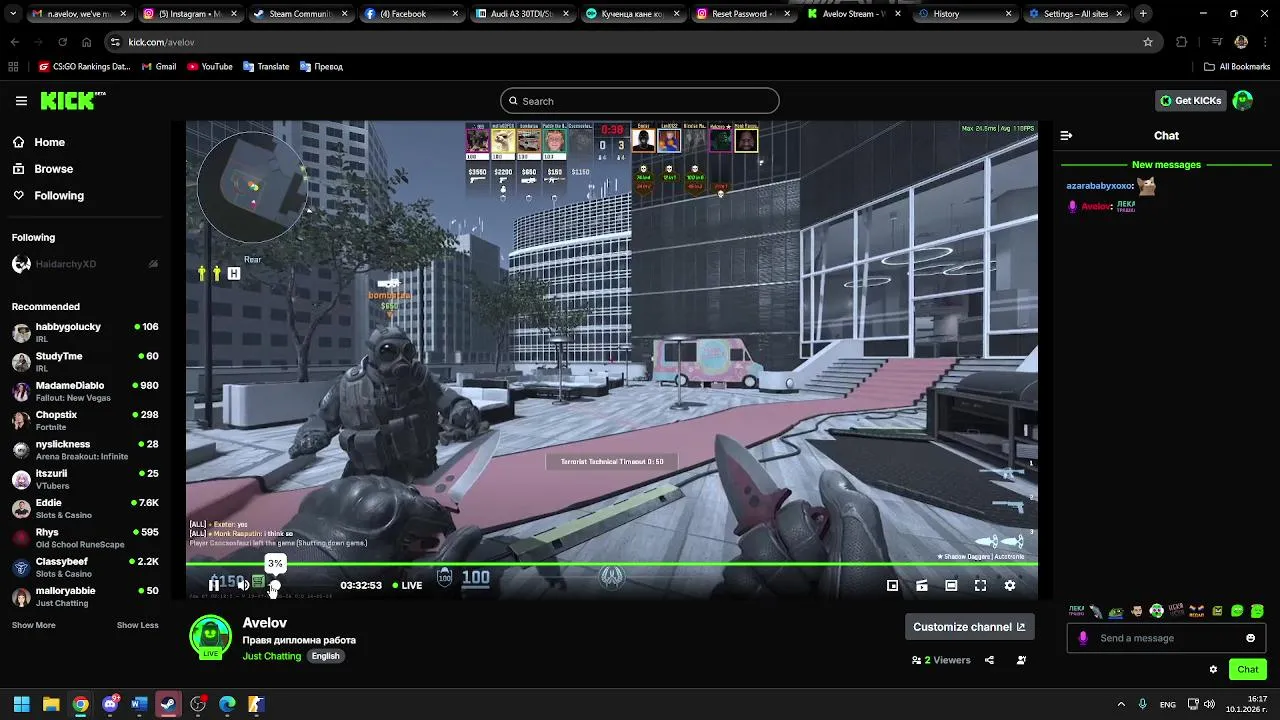Insert the Pepe frog emote
The width and height of the screenshot is (1280, 720).
[1116, 611]
